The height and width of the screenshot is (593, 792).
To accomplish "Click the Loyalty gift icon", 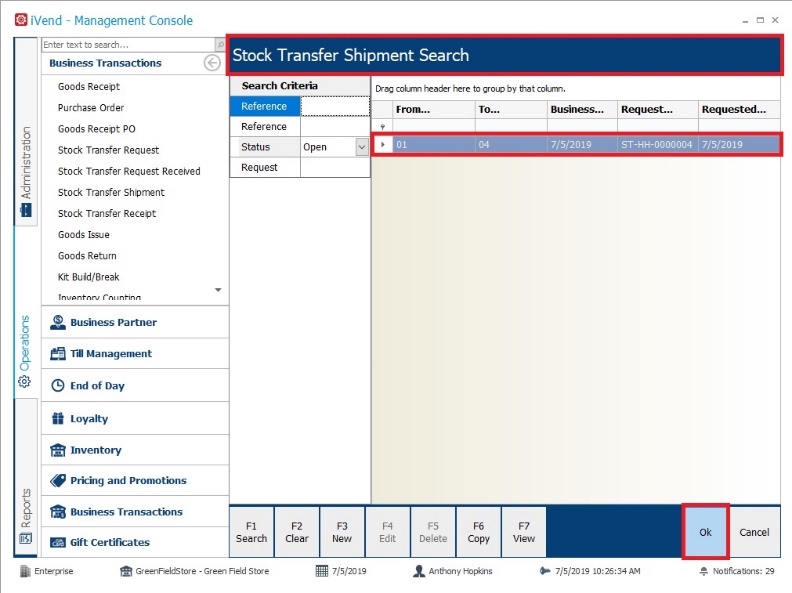I will (x=58, y=418).
